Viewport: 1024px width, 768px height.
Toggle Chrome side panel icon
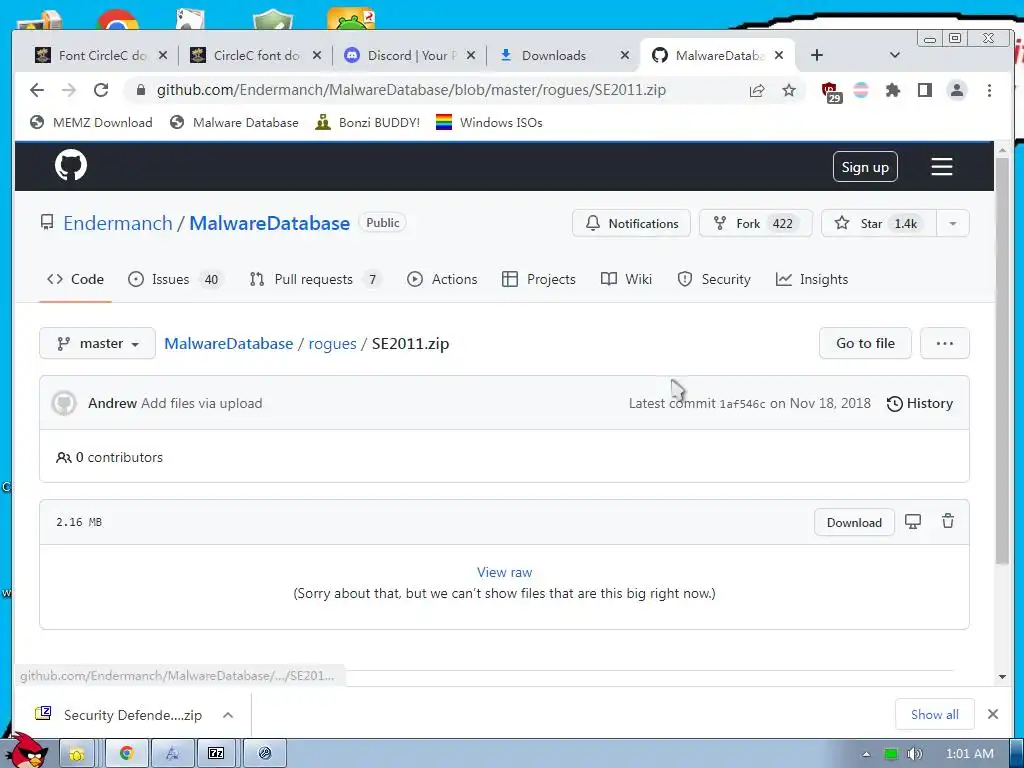925,90
